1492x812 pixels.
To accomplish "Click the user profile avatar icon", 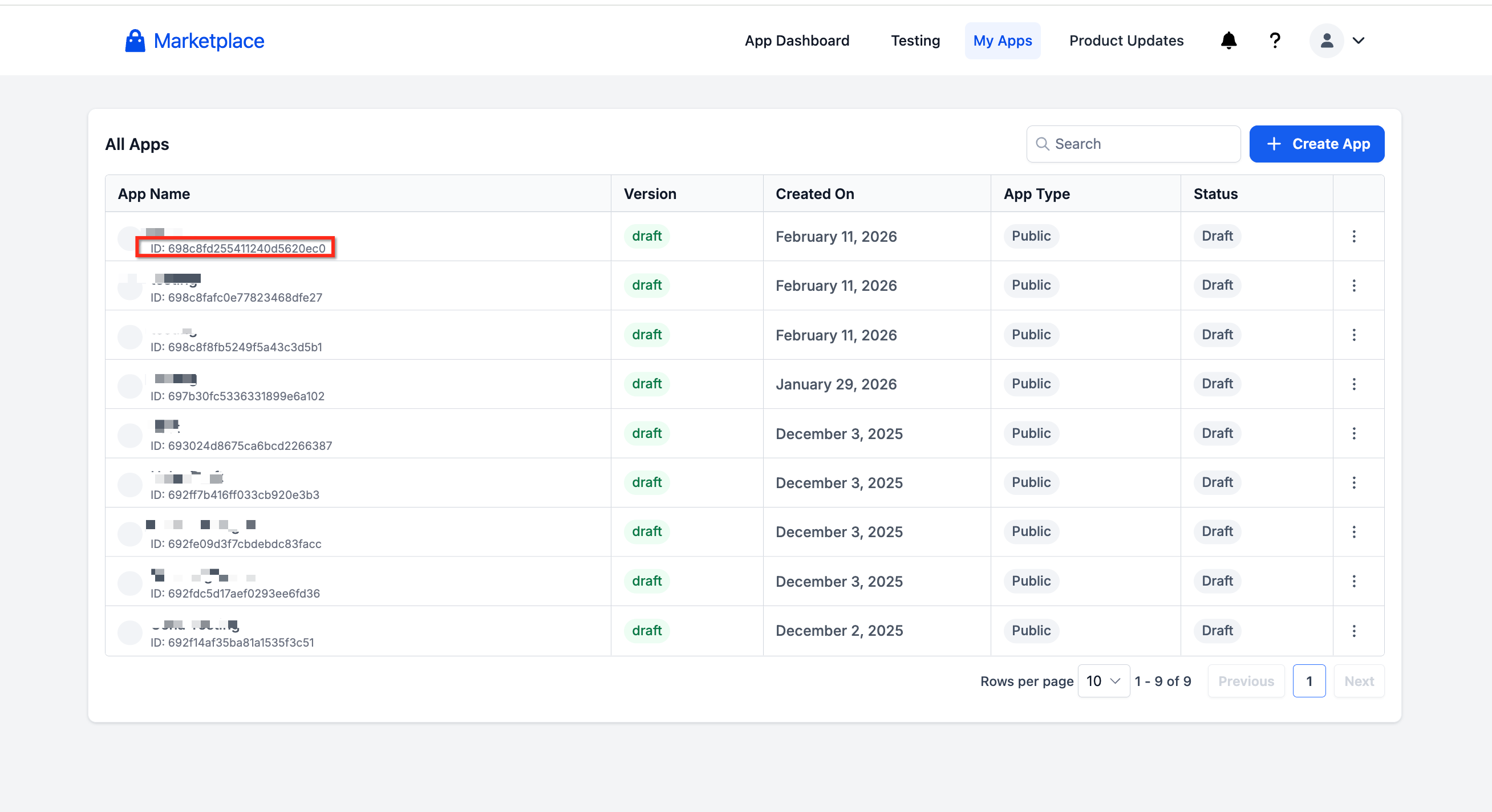I will [x=1327, y=40].
